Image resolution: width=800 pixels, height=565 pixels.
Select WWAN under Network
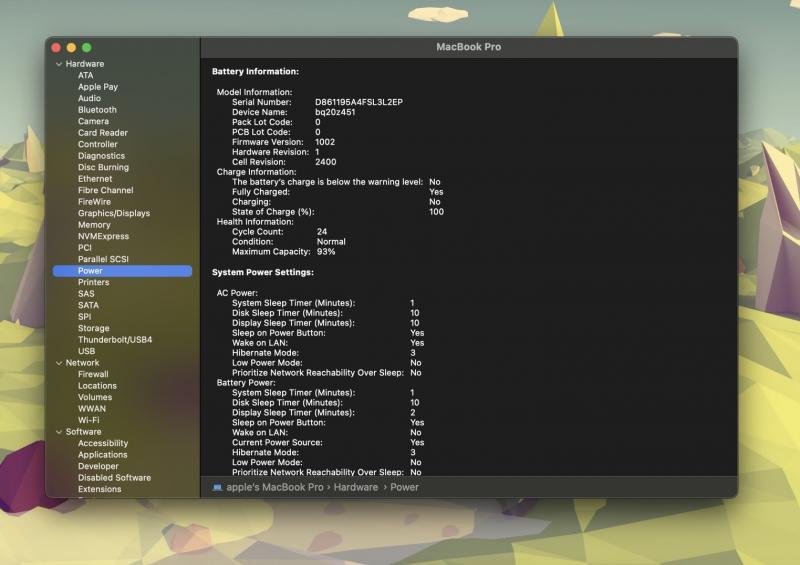click(x=92, y=409)
